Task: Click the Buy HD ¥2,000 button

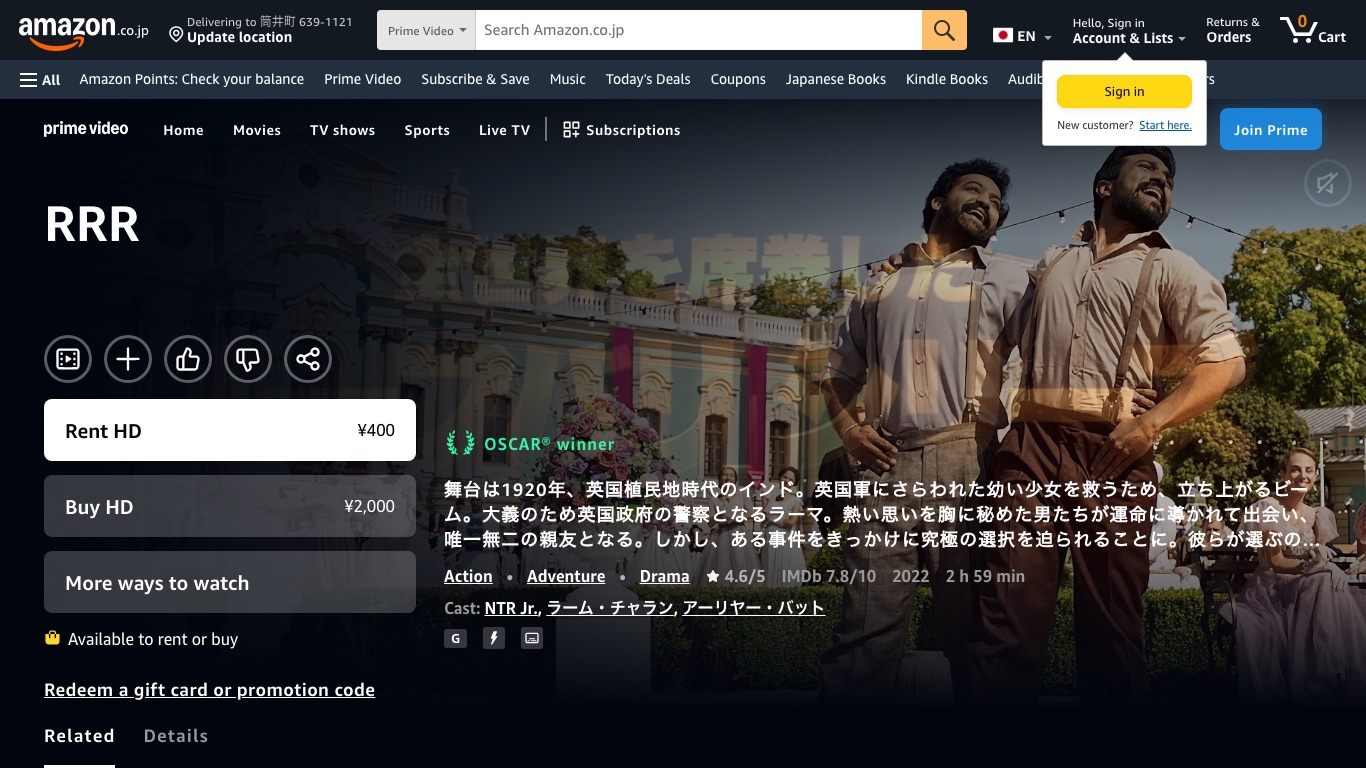Action: coord(230,506)
